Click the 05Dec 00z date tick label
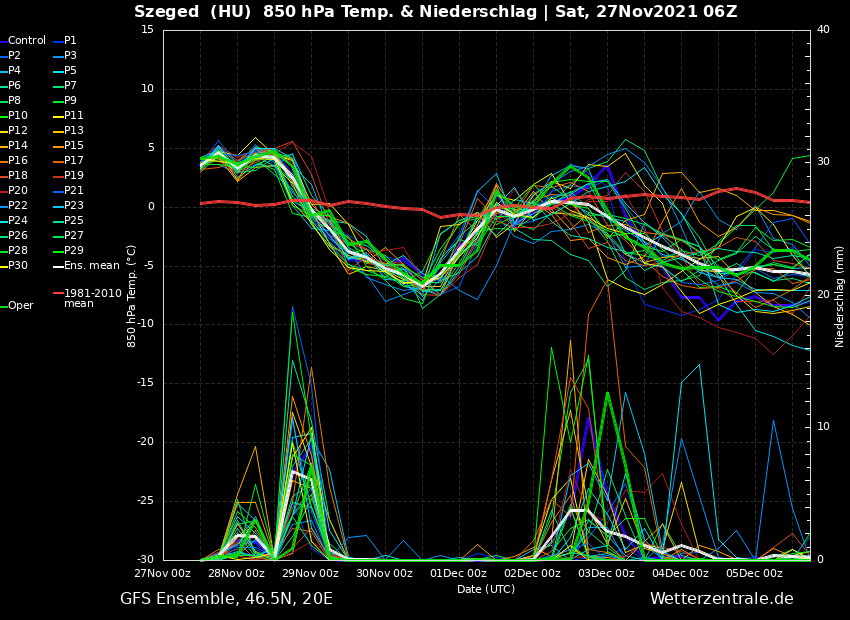The image size is (850, 620). pyautogui.click(x=754, y=574)
